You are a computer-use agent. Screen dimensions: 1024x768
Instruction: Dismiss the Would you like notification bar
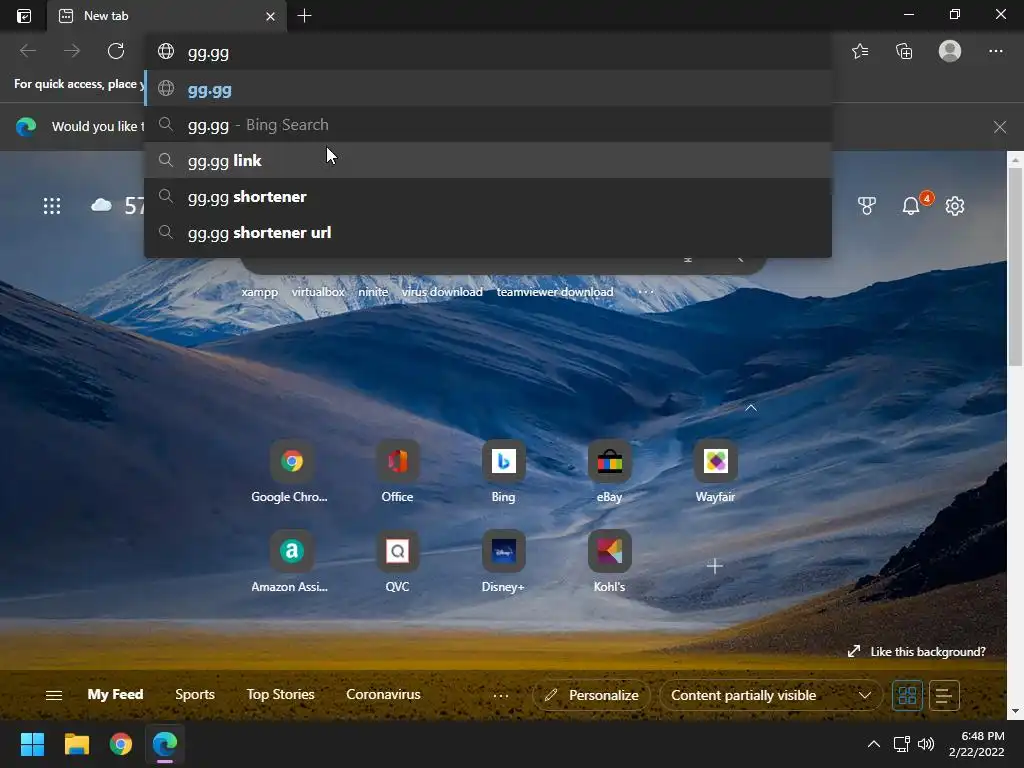coord(1000,127)
